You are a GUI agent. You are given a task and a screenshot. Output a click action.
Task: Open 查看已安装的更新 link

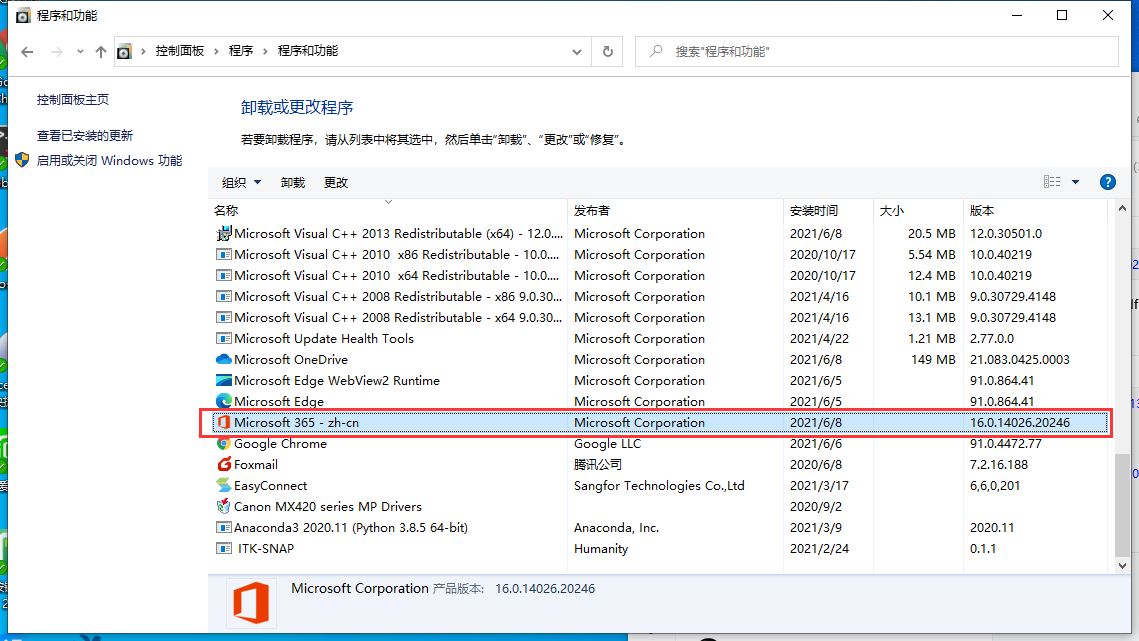tap(85, 135)
